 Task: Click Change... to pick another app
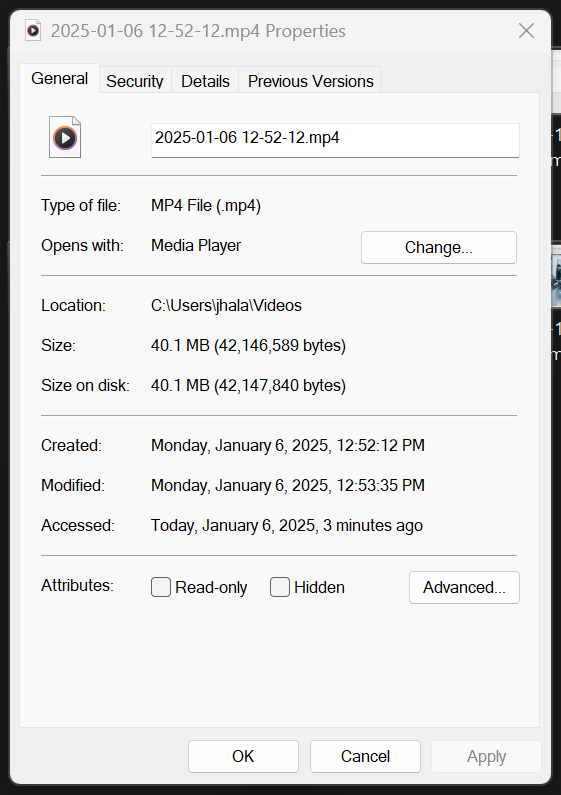[439, 247]
